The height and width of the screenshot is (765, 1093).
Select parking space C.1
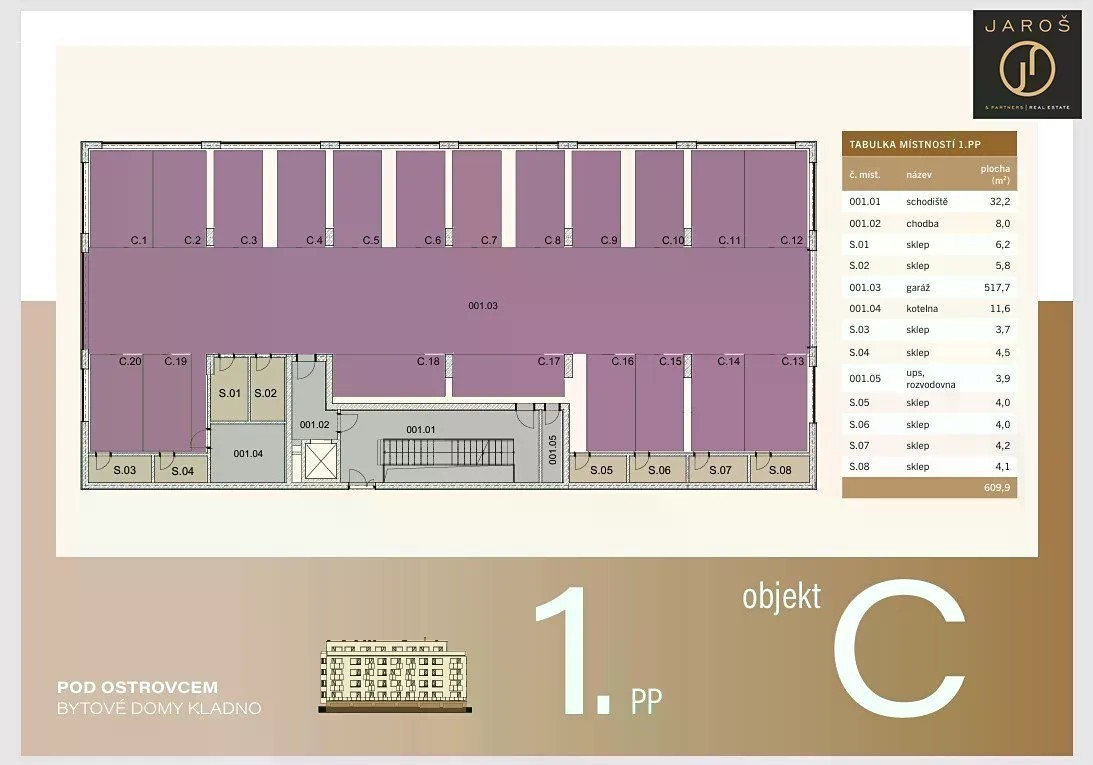point(120,197)
